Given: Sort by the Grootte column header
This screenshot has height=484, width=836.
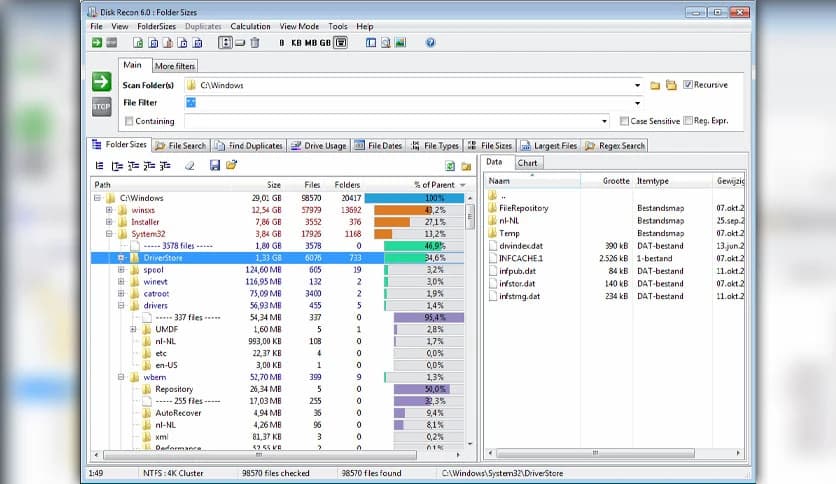Looking at the screenshot, I should 606,181.
